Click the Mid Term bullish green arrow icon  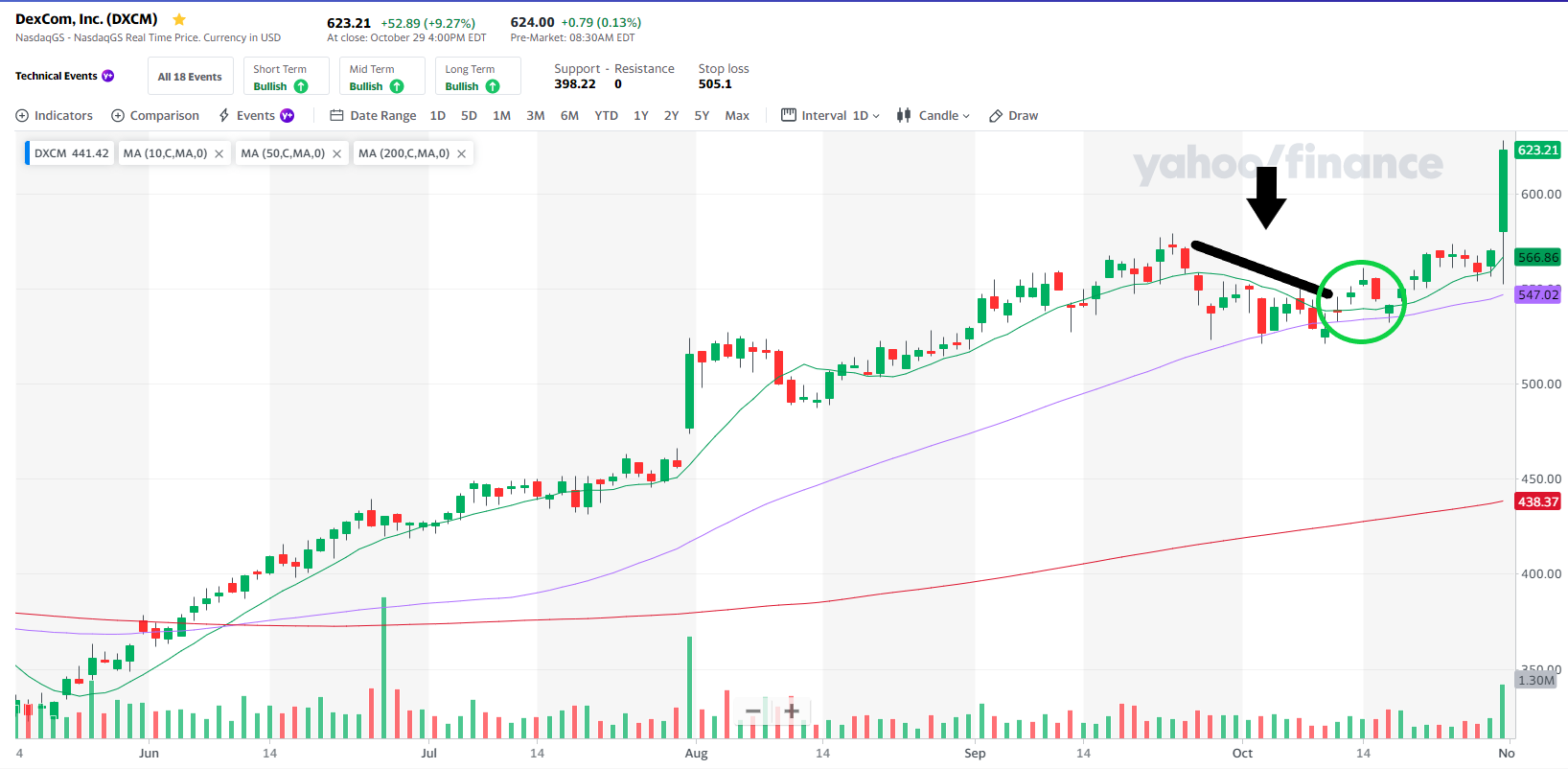(x=397, y=86)
